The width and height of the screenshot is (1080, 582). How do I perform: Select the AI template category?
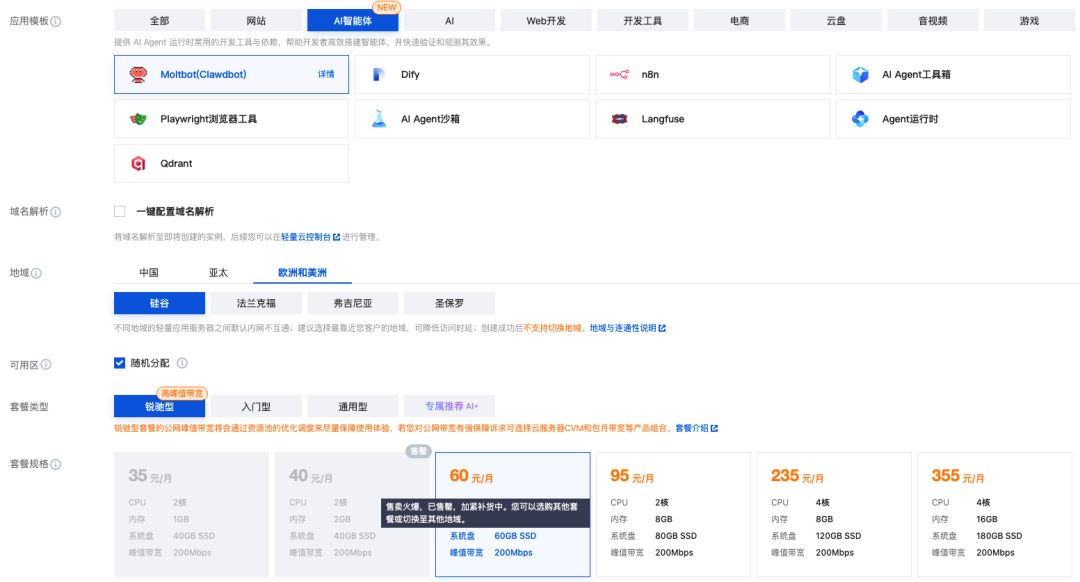pyautogui.click(x=449, y=21)
